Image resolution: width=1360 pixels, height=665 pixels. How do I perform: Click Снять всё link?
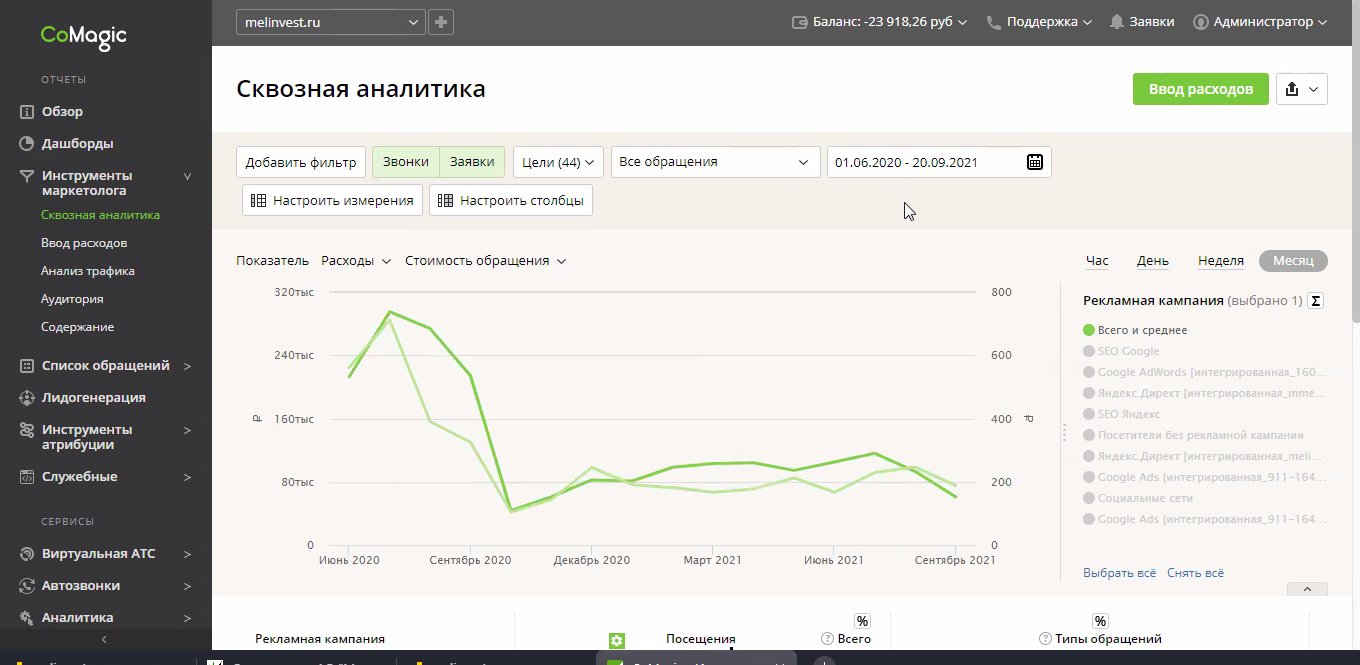tap(1195, 573)
